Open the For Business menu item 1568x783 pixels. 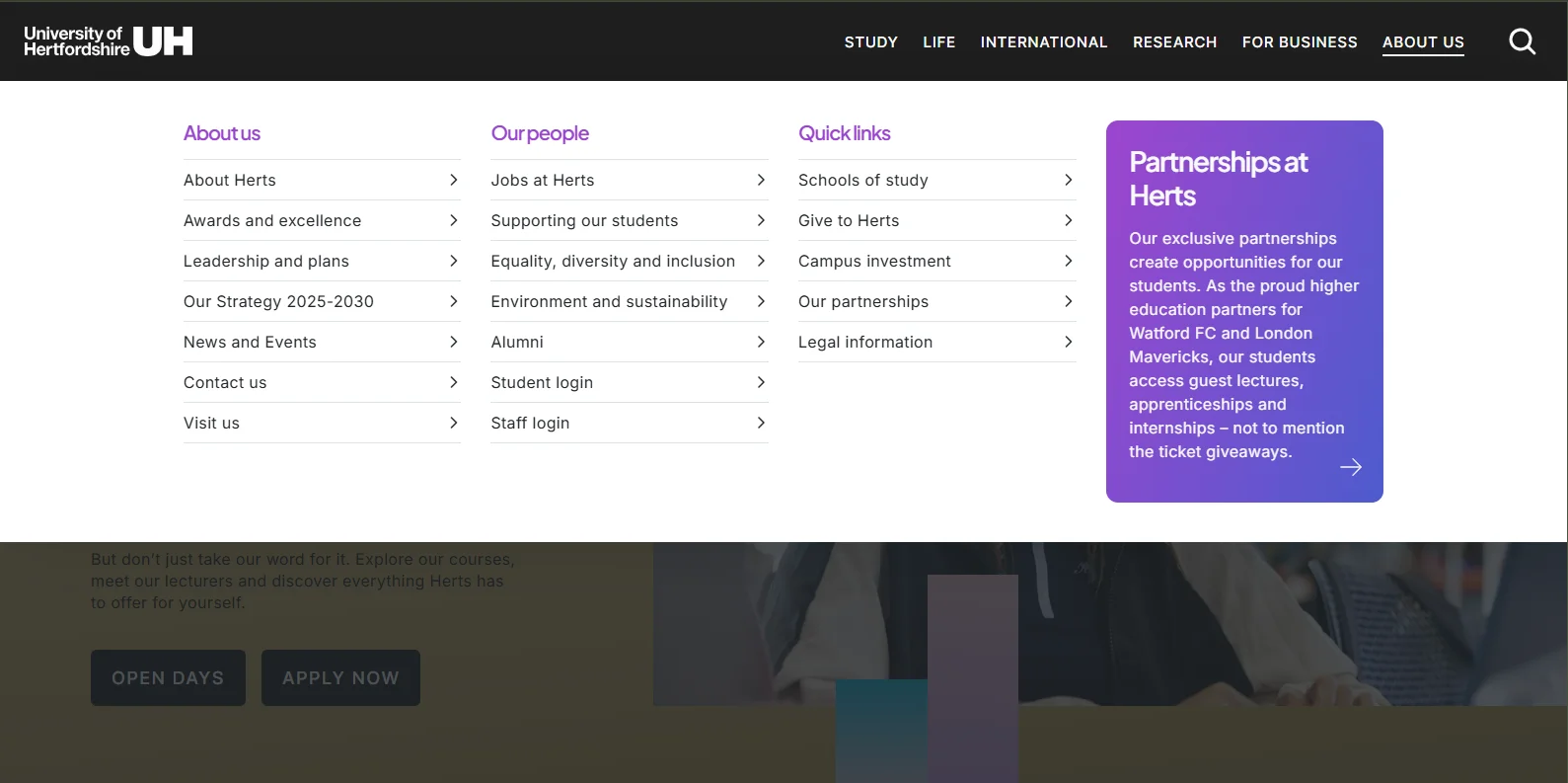[x=1300, y=42]
